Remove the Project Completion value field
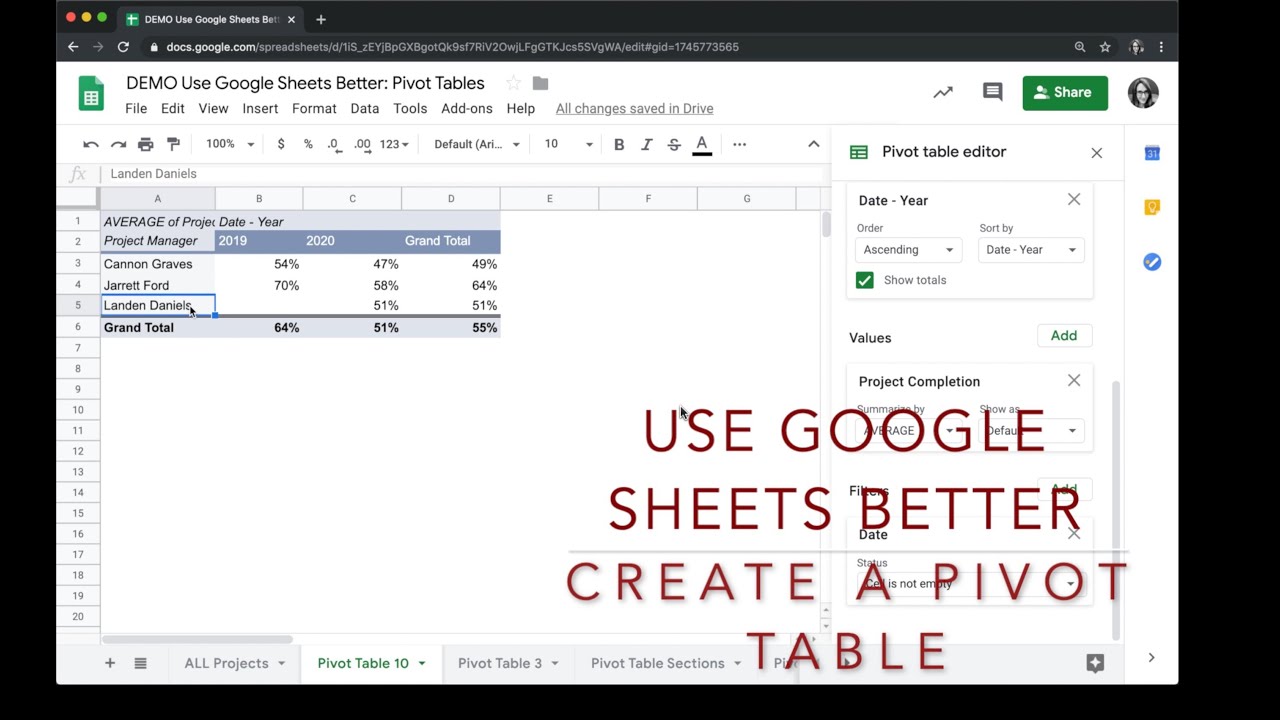Image resolution: width=1280 pixels, height=720 pixels. click(1074, 381)
